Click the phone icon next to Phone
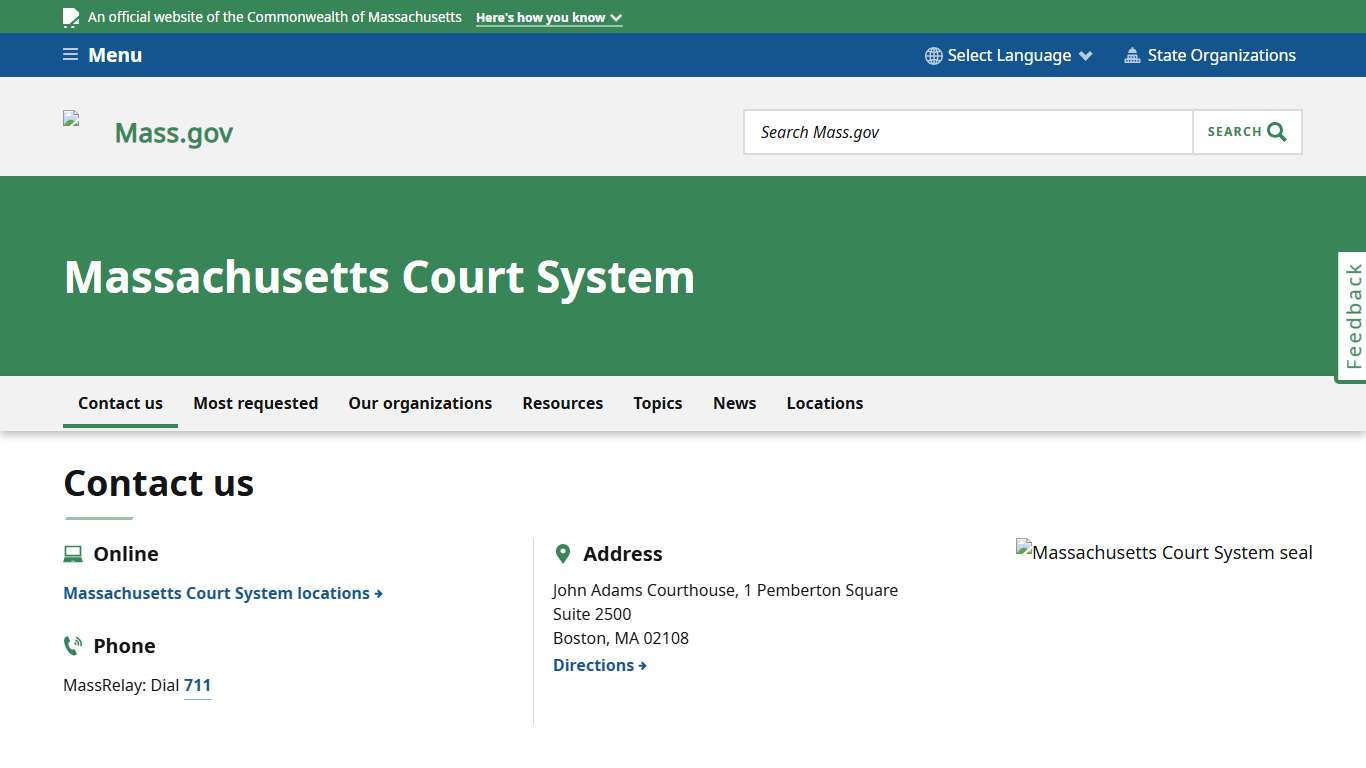This screenshot has width=1366, height=768. (72, 645)
